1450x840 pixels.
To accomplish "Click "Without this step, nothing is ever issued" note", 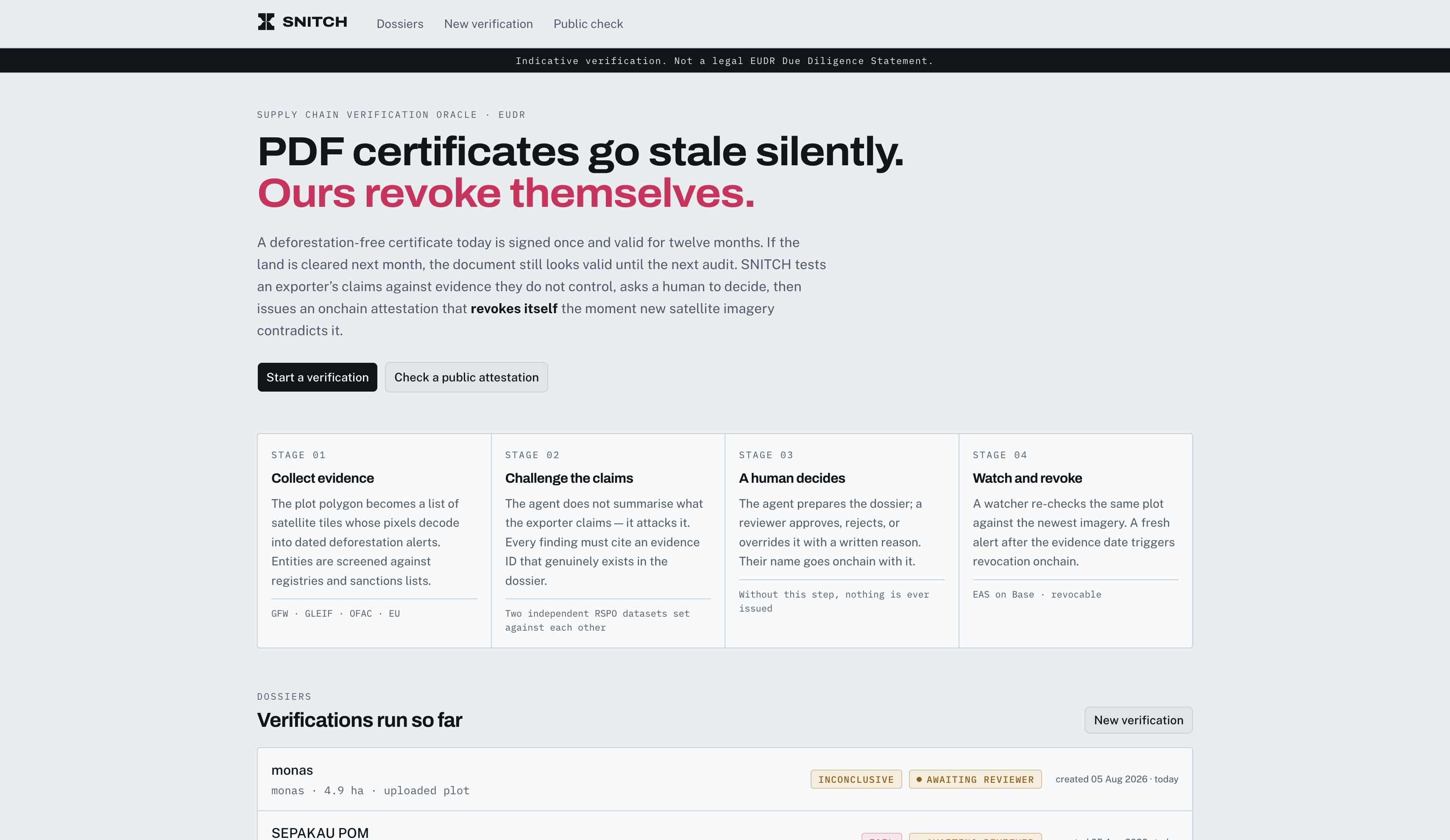I will pos(834,601).
